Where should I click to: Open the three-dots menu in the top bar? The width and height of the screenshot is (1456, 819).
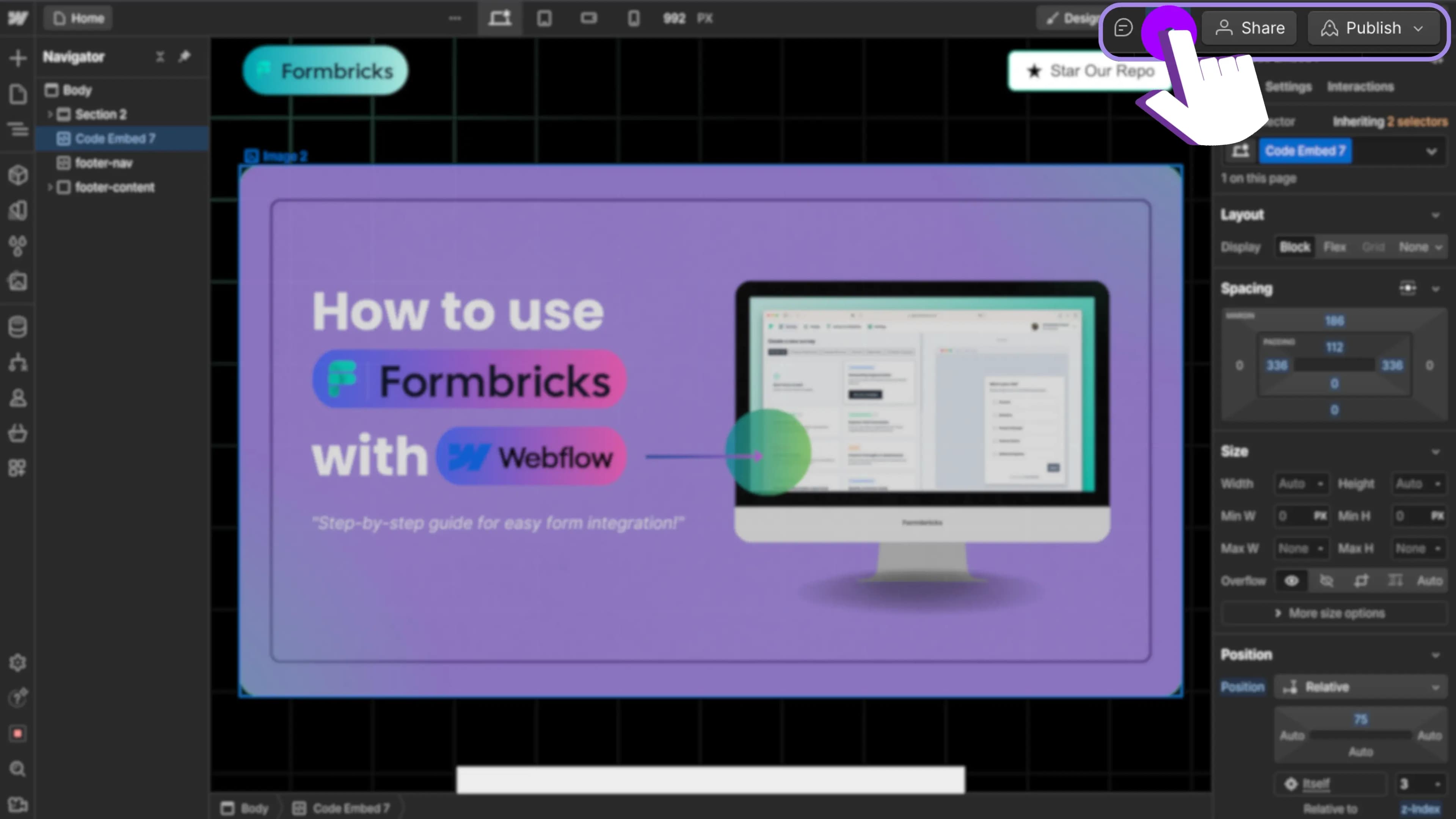click(455, 18)
